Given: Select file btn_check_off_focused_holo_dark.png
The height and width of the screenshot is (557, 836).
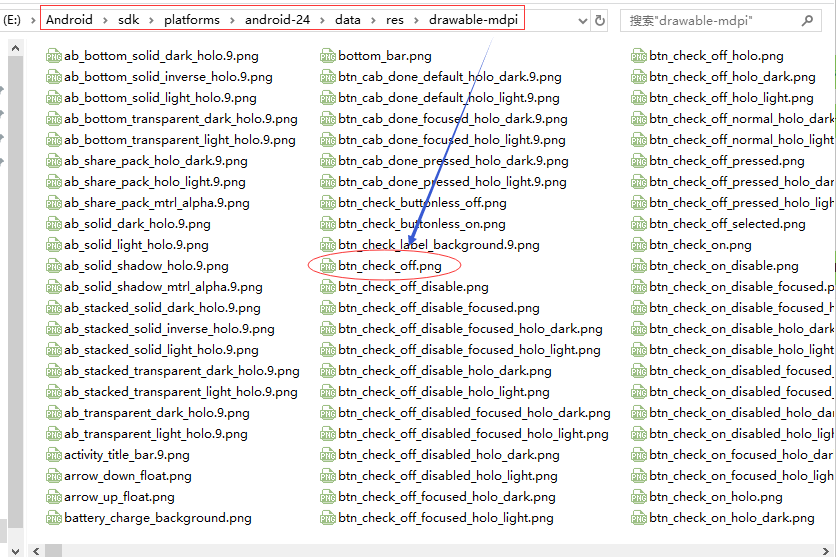Looking at the screenshot, I should pos(438,497).
